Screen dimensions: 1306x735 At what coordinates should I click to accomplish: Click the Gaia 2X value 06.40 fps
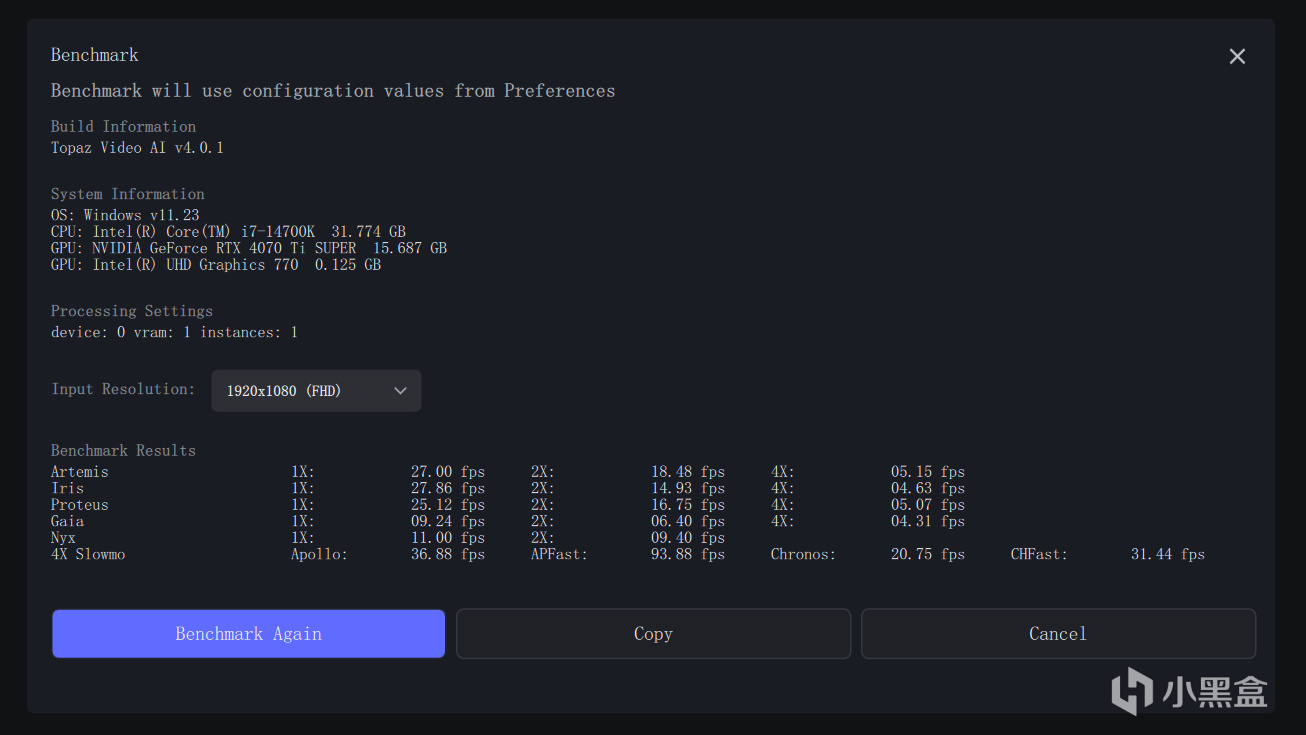688,521
